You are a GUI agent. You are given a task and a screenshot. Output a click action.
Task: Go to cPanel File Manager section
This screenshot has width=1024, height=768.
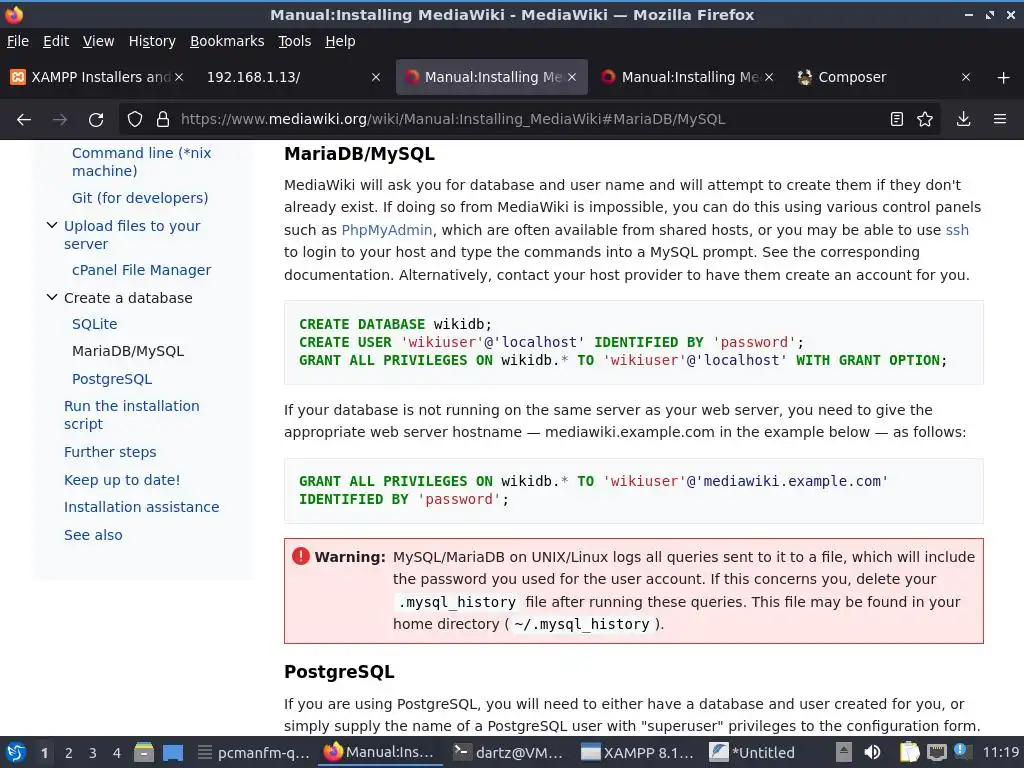pos(141,270)
